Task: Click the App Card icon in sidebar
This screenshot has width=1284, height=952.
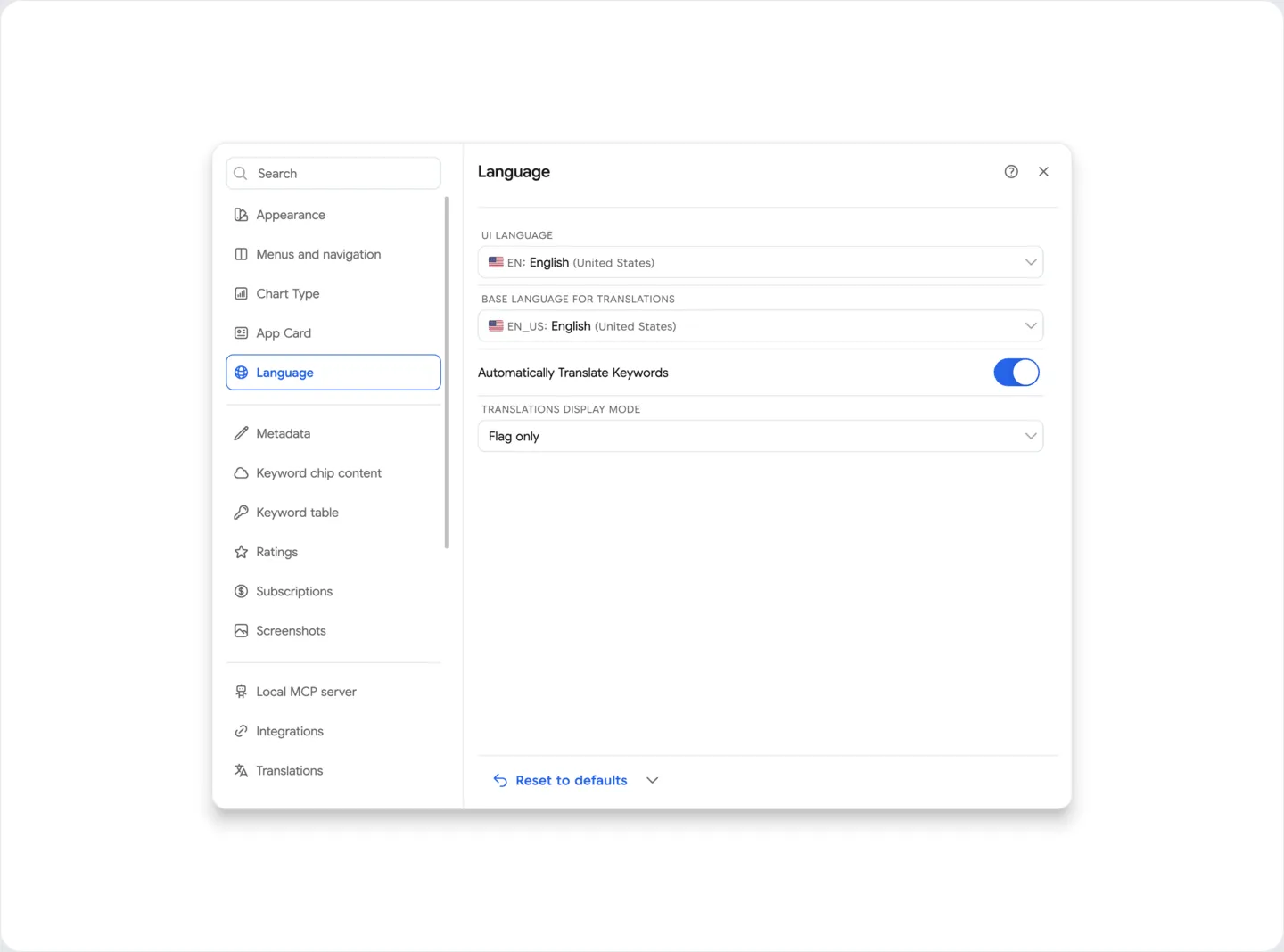Action: tap(241, 333)
